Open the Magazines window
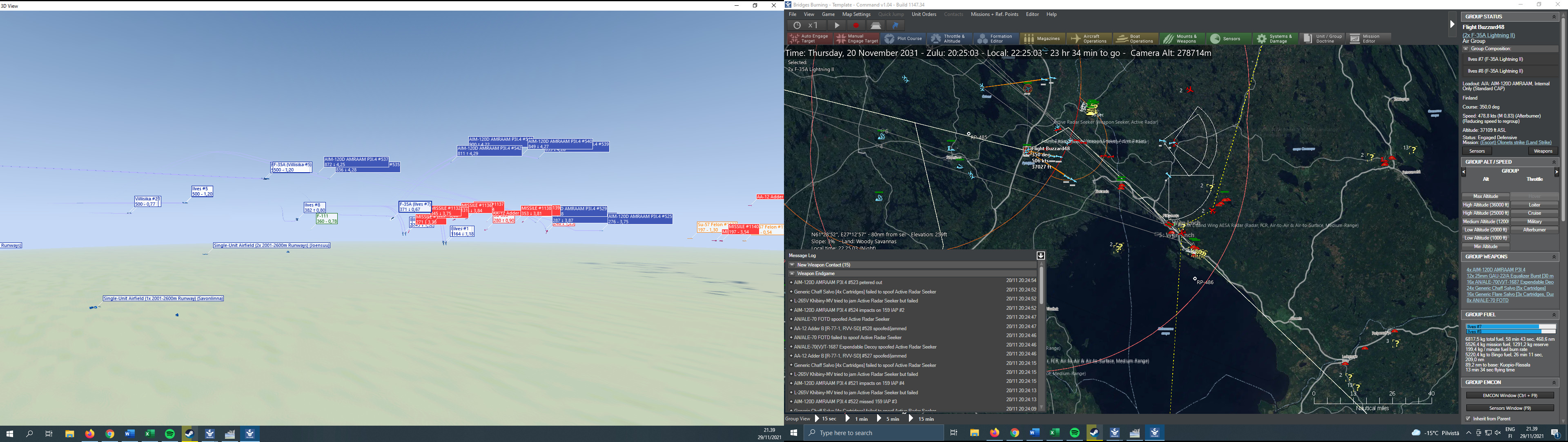The height and width of the screenshot is (442, 1568). tap(1042, 39)
